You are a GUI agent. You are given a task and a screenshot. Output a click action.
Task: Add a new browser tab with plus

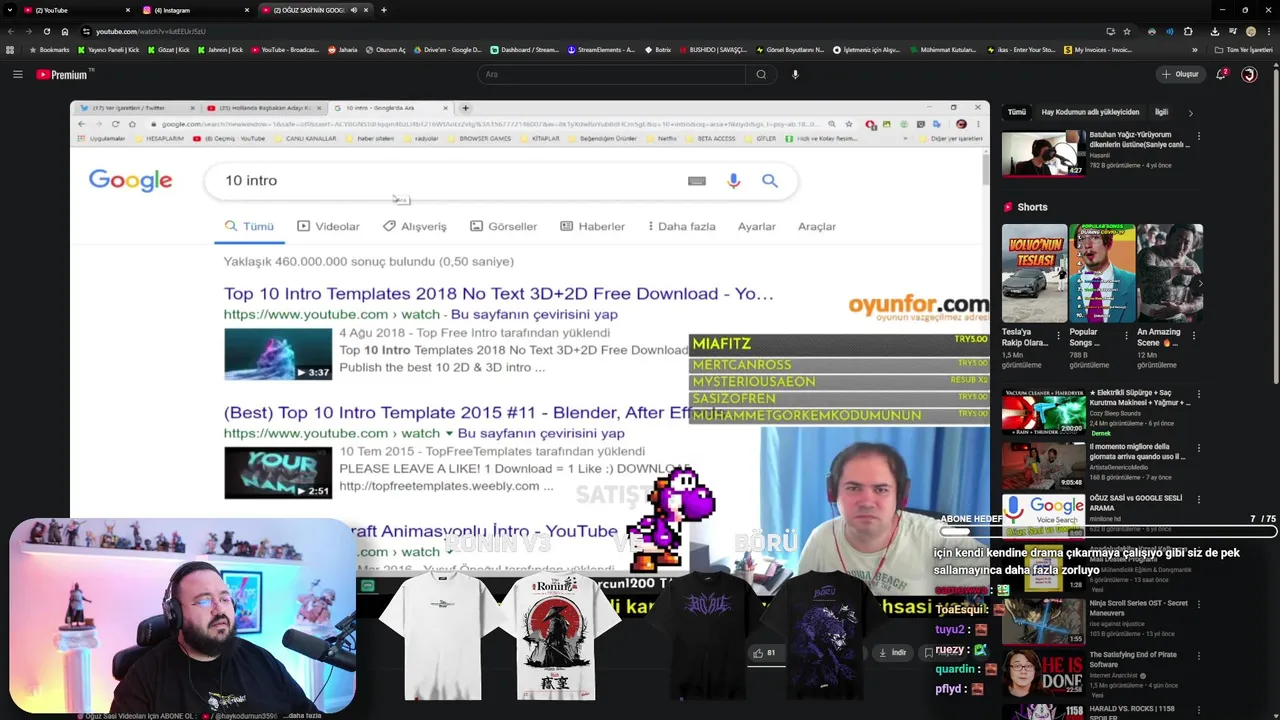pos(384,10)
